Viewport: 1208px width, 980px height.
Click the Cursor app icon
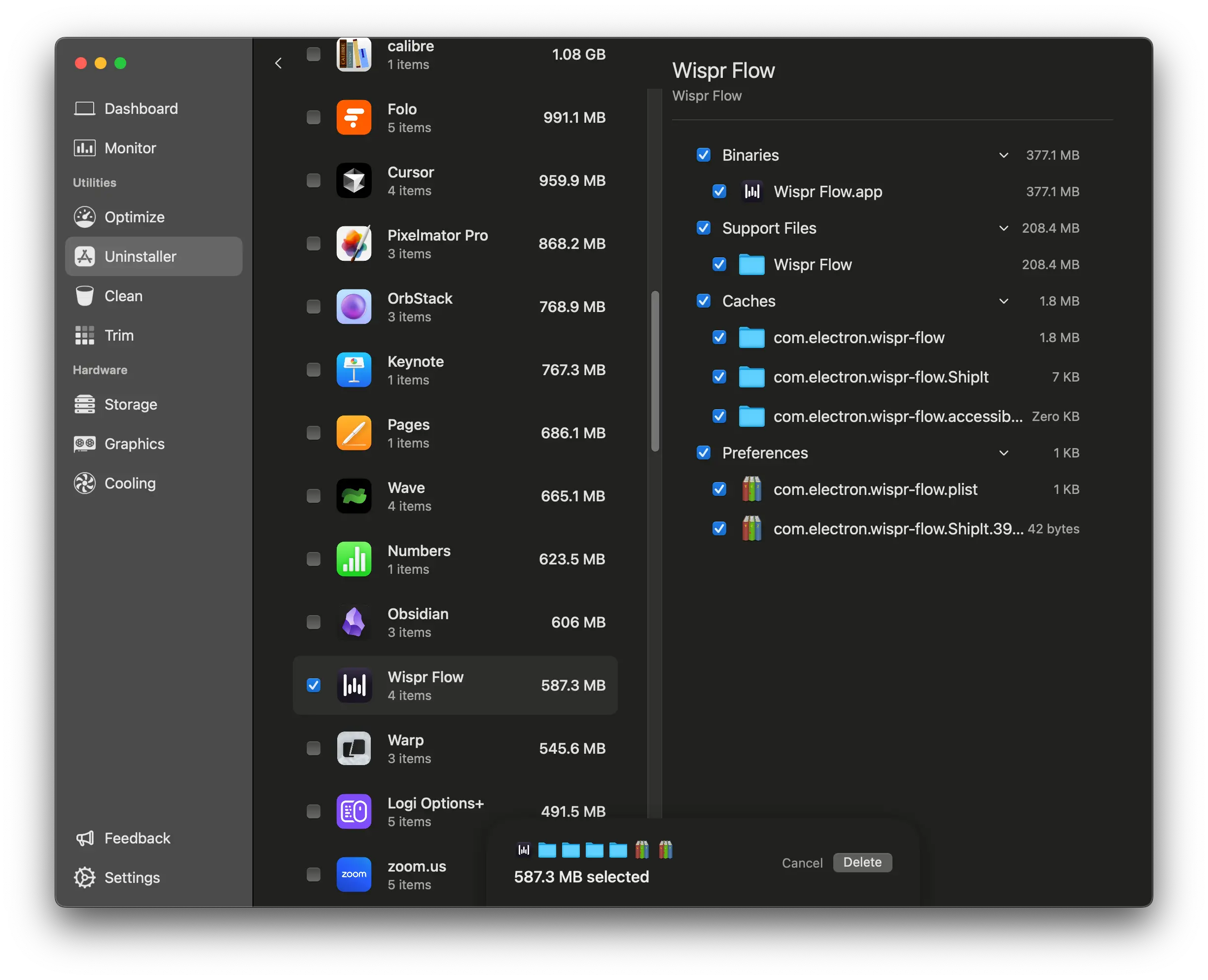(x=354, y=180)
